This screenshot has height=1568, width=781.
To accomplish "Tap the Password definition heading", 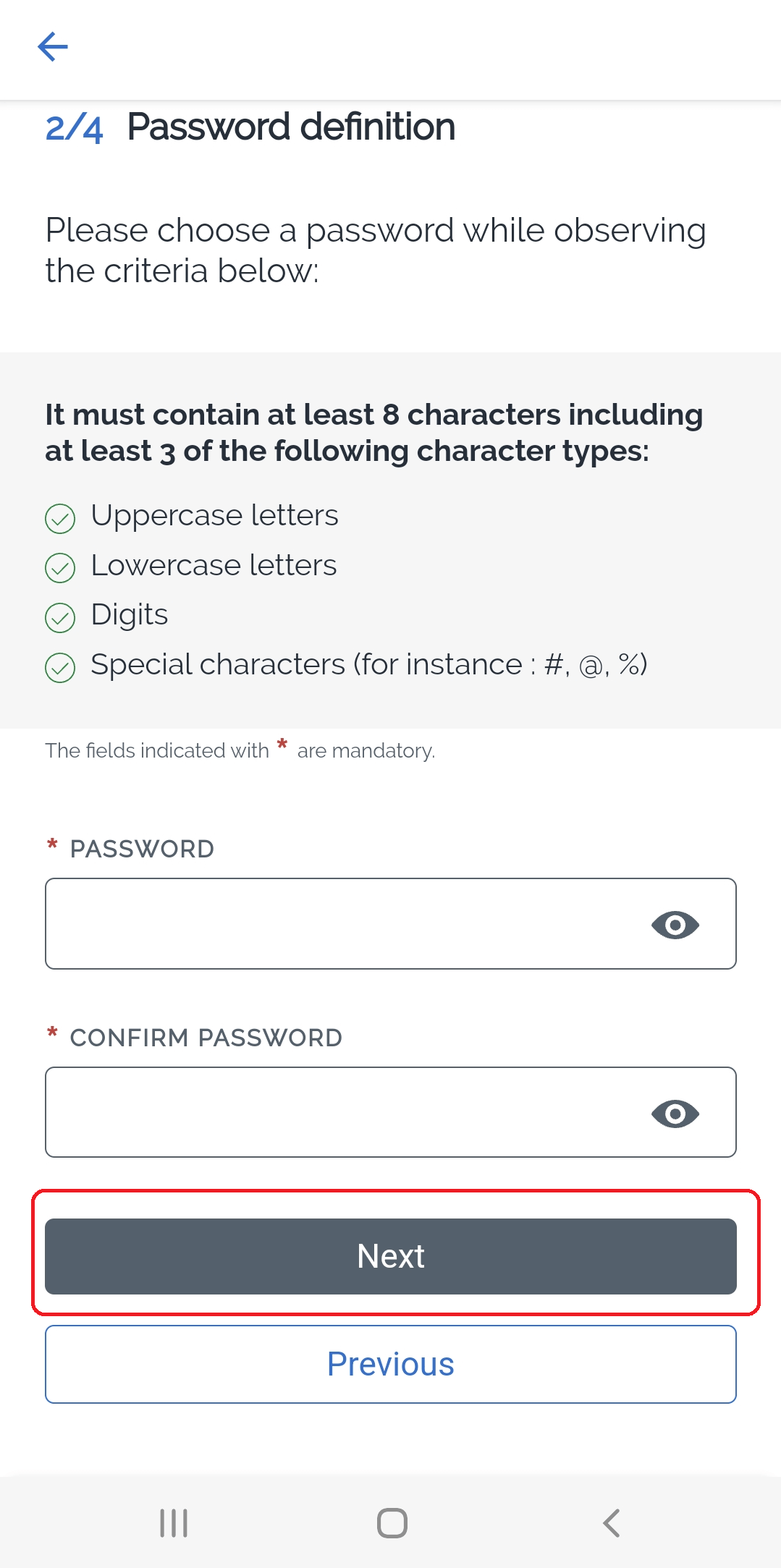I will [x=291, y=127].
